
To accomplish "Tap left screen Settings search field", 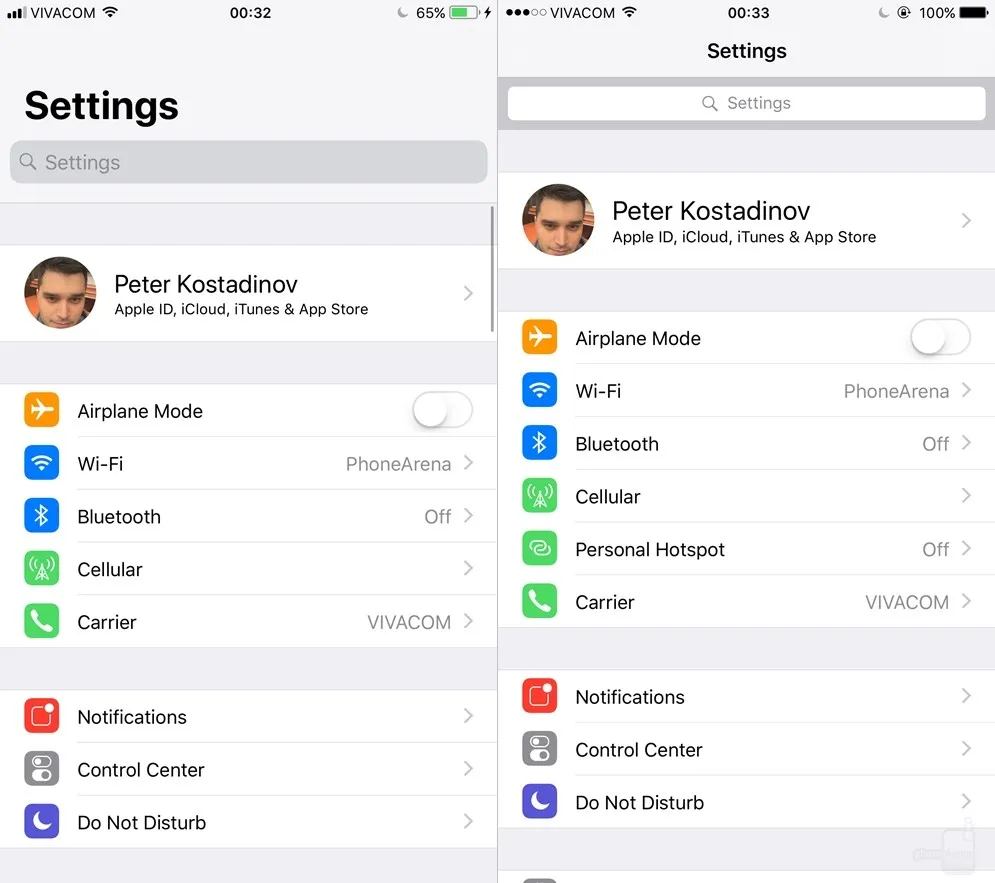I will [249, 162].
